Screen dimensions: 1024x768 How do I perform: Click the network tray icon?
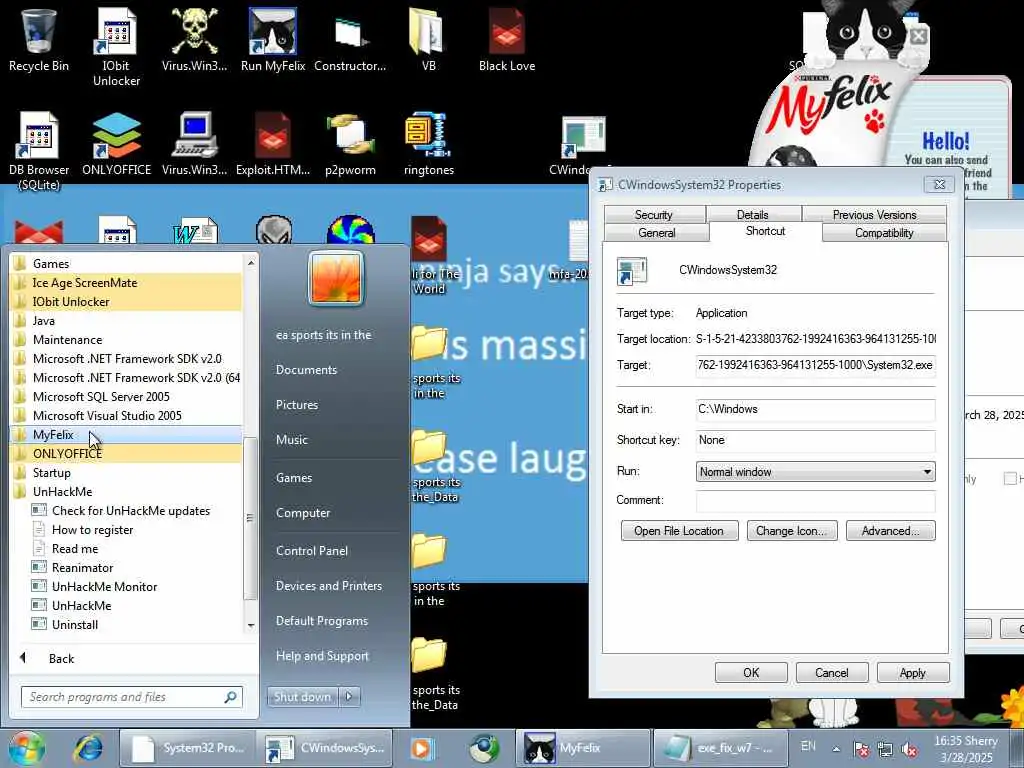click(x=885, y=750)
